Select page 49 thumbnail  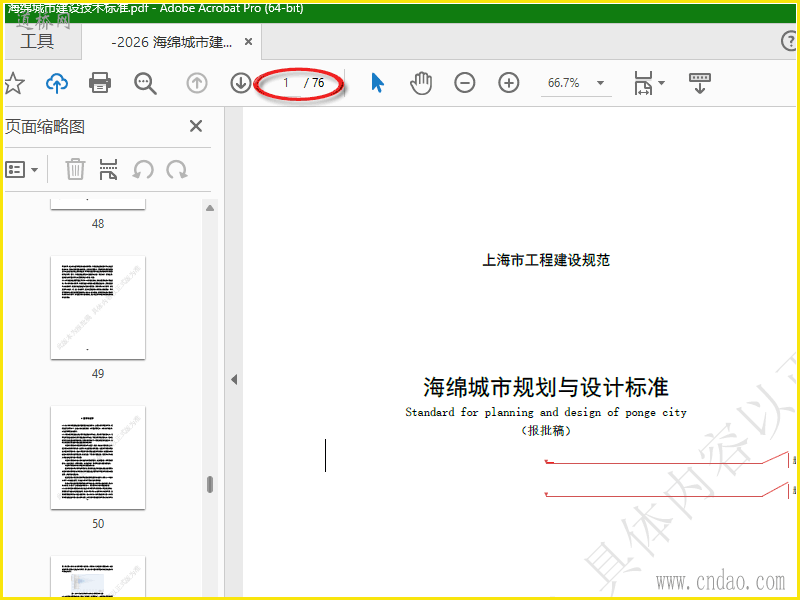pos(98,308)
